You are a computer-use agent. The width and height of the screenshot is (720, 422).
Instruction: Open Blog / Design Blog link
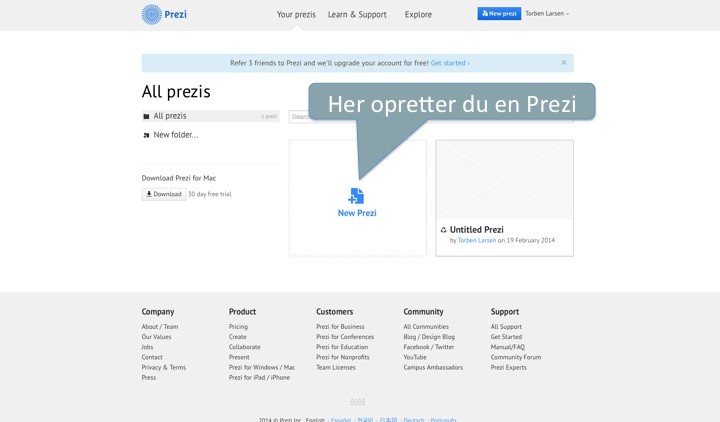coord(429,337)
